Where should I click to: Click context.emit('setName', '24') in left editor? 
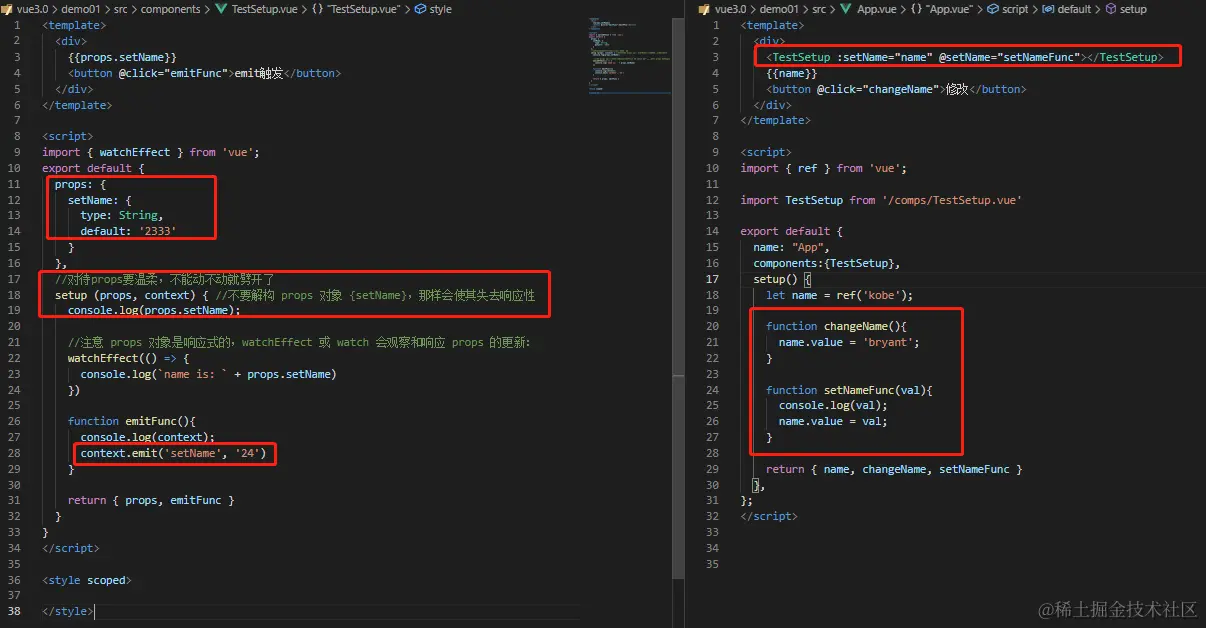coord(174,453)
